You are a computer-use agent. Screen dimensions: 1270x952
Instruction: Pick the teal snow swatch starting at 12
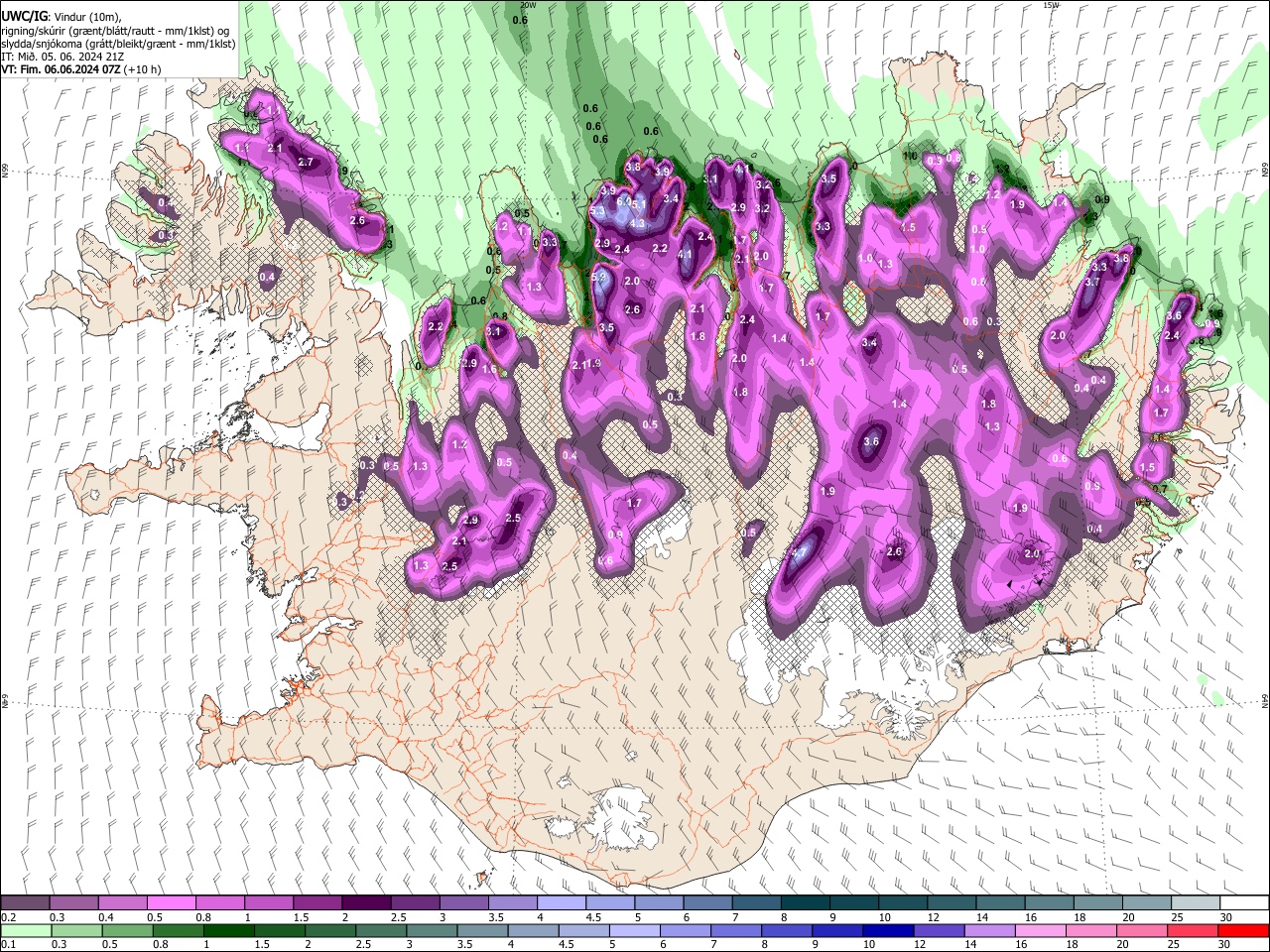tap(951, 903)
